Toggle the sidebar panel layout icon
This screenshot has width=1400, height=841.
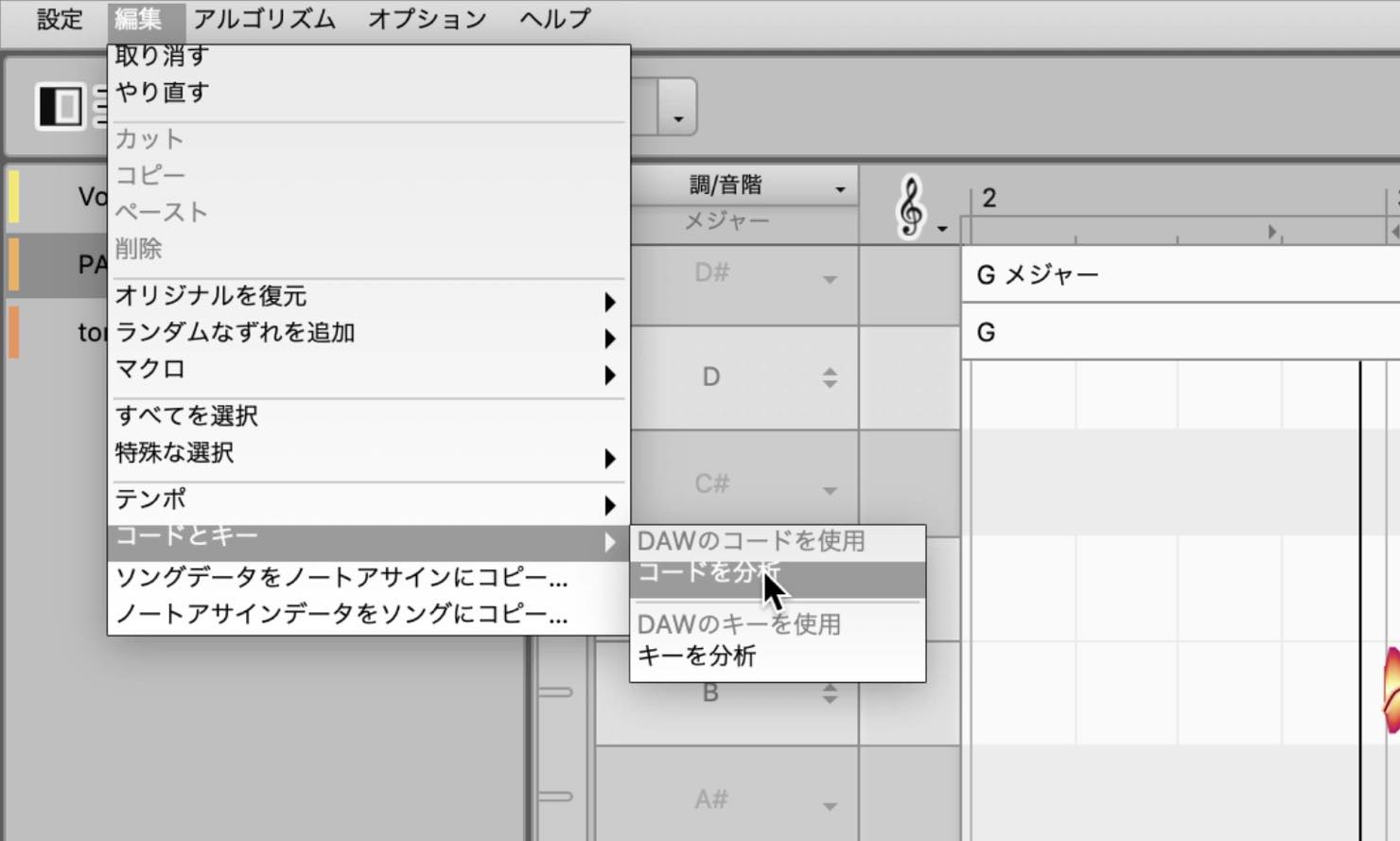click(x=61, y=105)
